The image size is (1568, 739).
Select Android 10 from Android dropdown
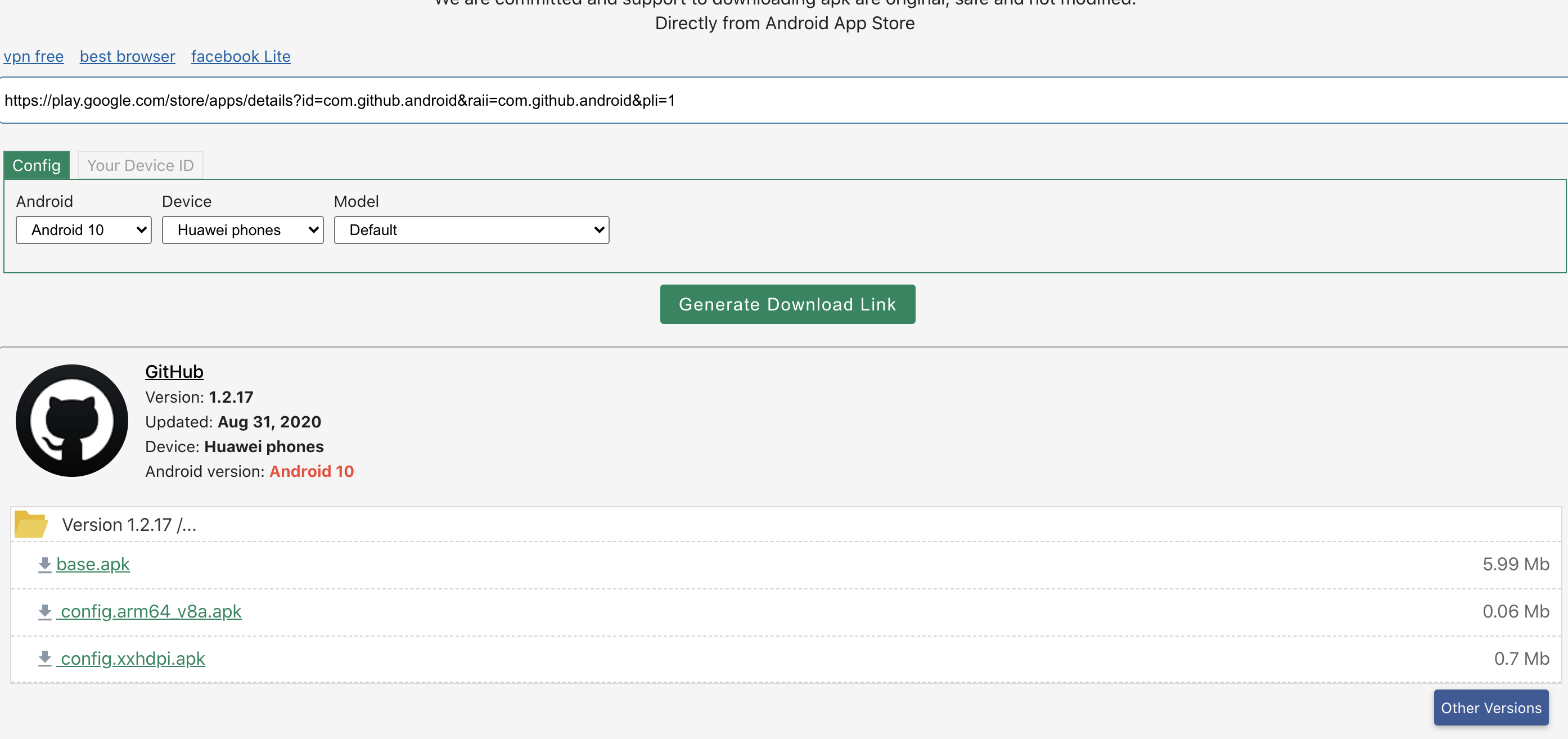[84, 229]
